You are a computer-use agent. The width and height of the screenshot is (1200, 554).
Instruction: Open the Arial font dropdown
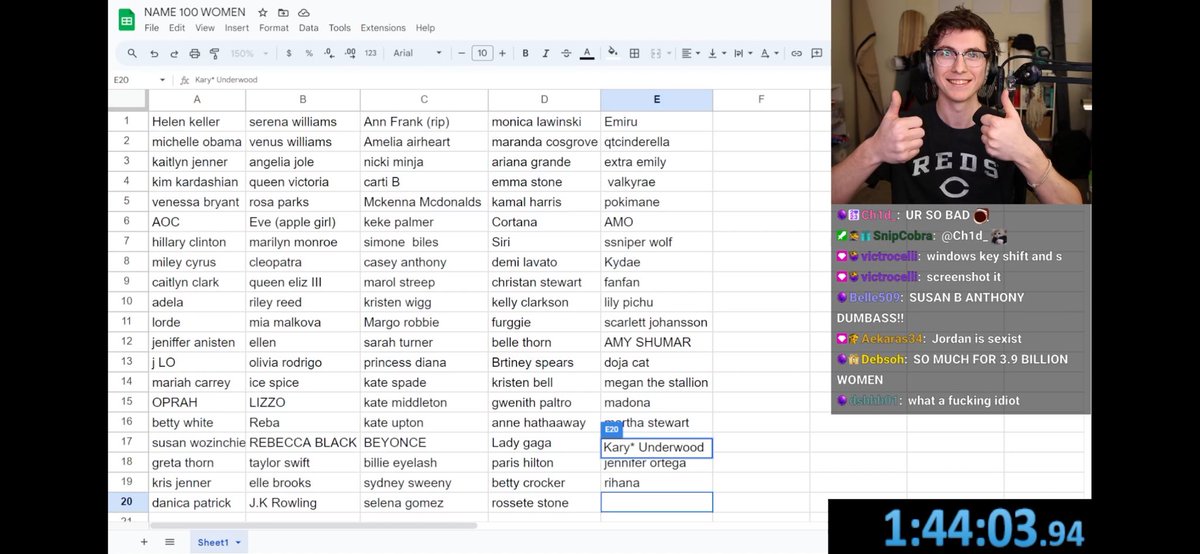418,53
